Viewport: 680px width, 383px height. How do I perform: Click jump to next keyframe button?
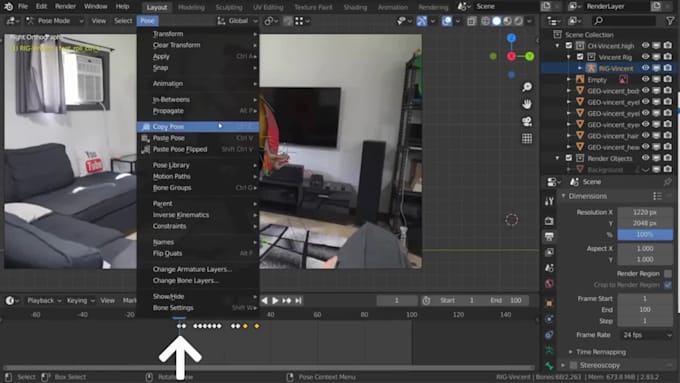(x=287, y=300)
